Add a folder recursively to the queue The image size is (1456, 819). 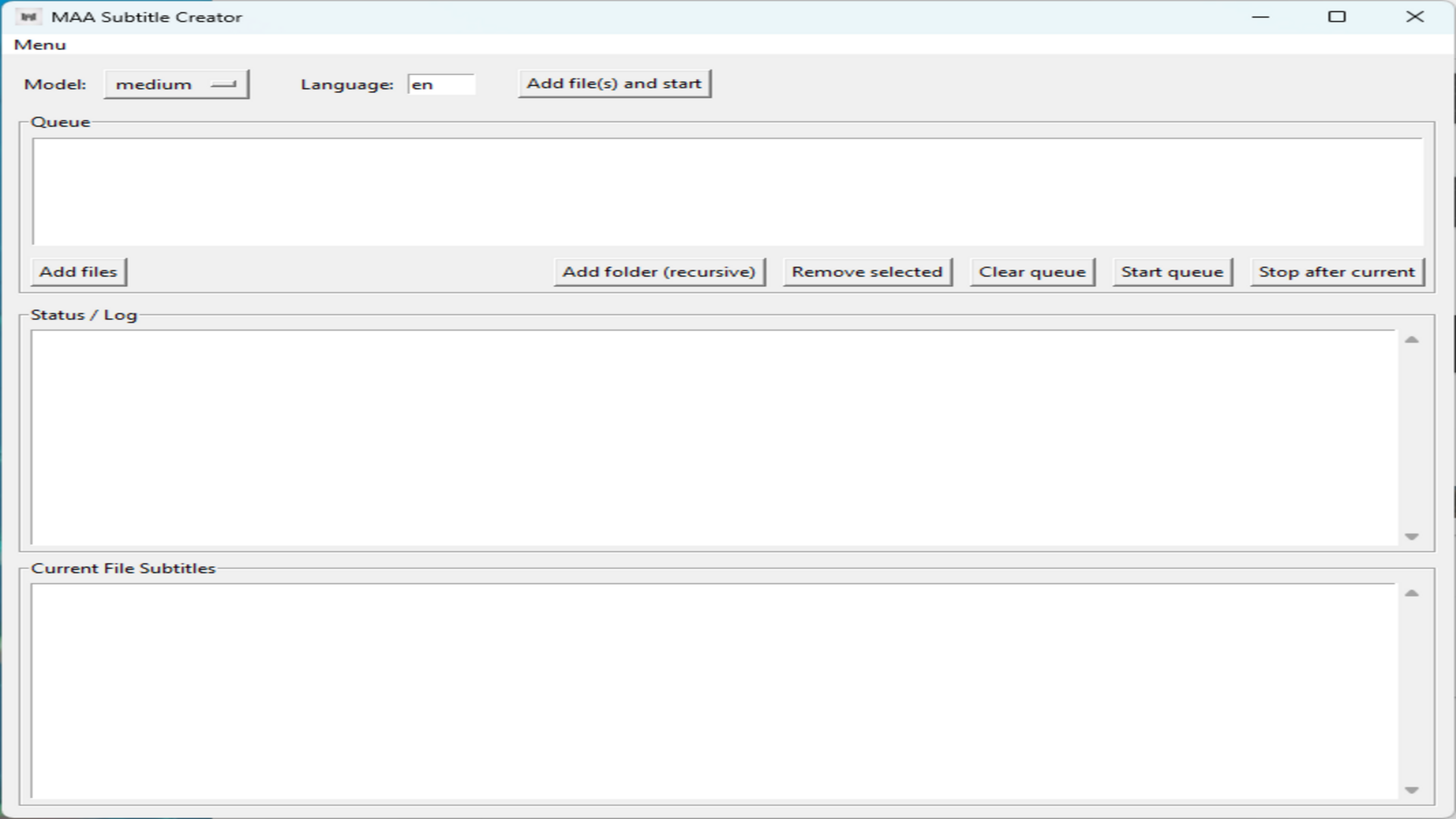pos(660,271)
